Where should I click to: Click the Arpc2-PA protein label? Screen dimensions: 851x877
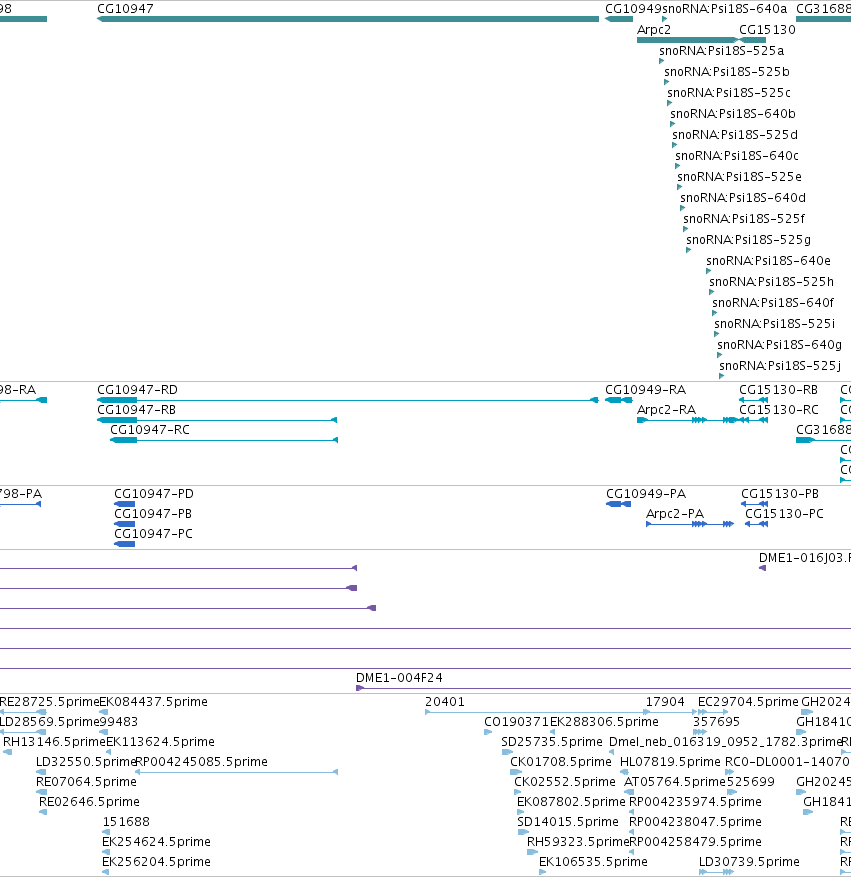[x=675, y=514]
